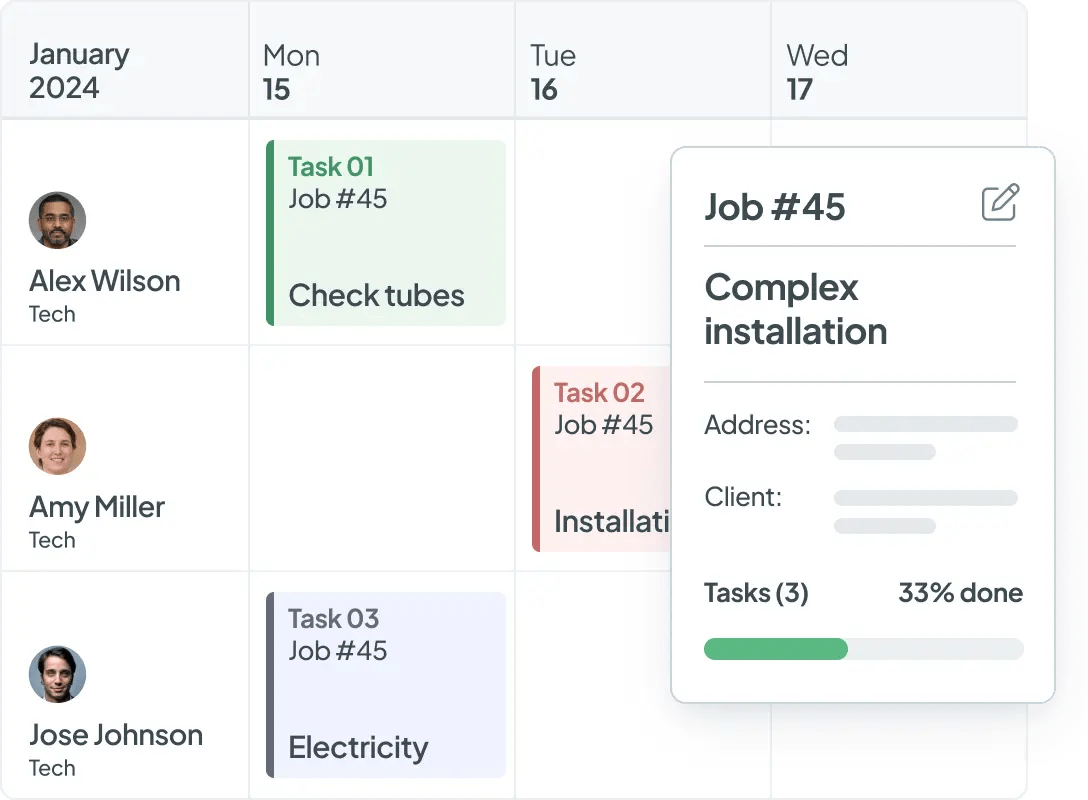Click Amy Miller's profile picture
1088x800 pixels.
coord(57,446)
